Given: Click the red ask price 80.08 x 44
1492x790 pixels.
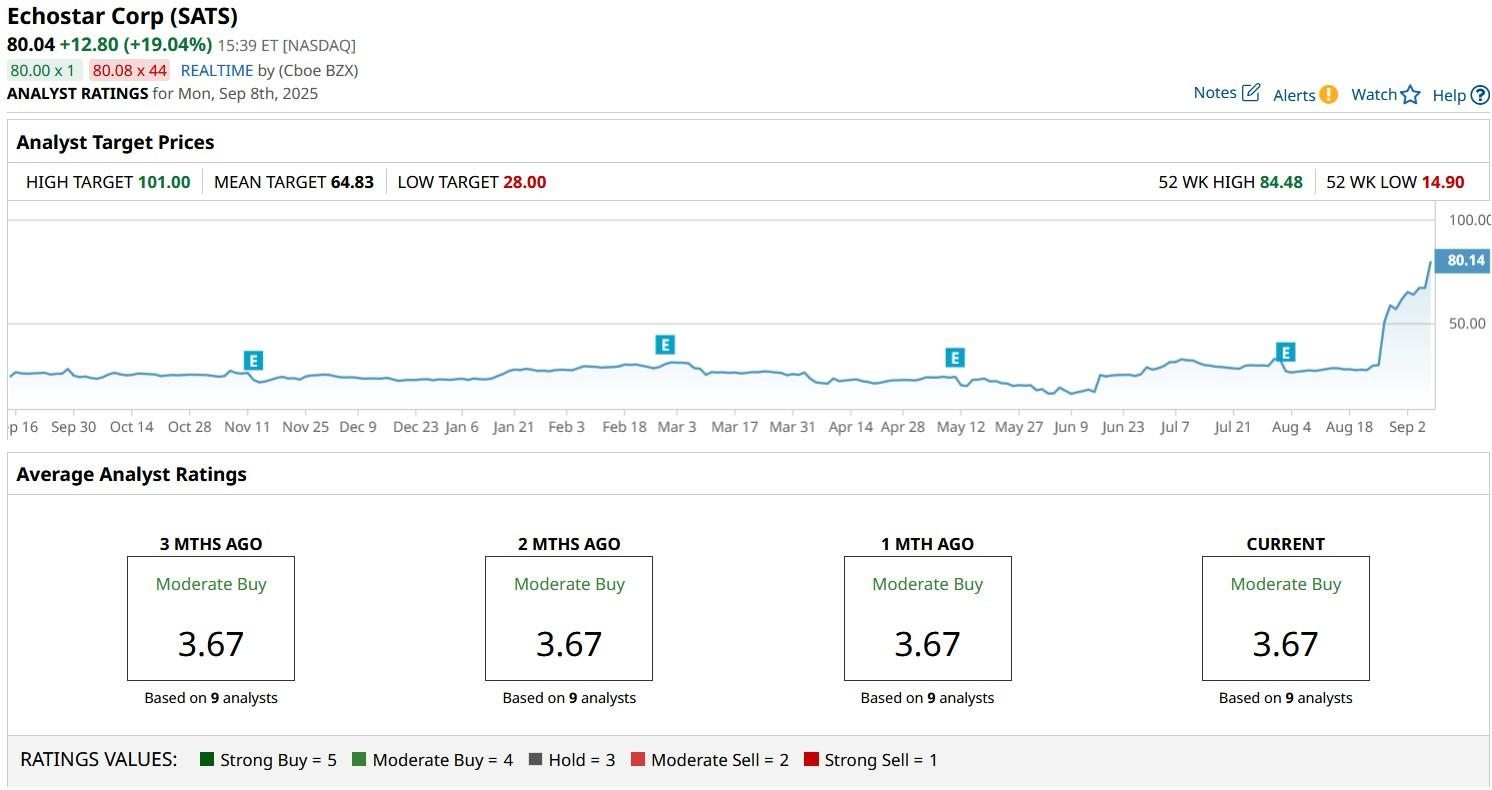Looking at the screenshot, I should click(129, 70).
